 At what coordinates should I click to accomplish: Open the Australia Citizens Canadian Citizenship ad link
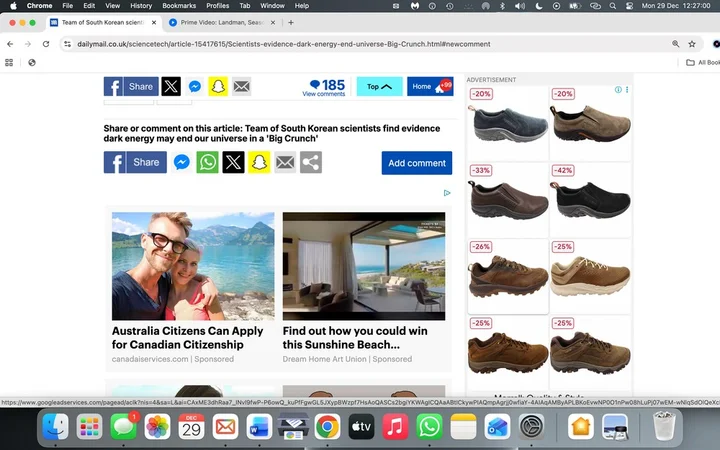tap(188, 337)
